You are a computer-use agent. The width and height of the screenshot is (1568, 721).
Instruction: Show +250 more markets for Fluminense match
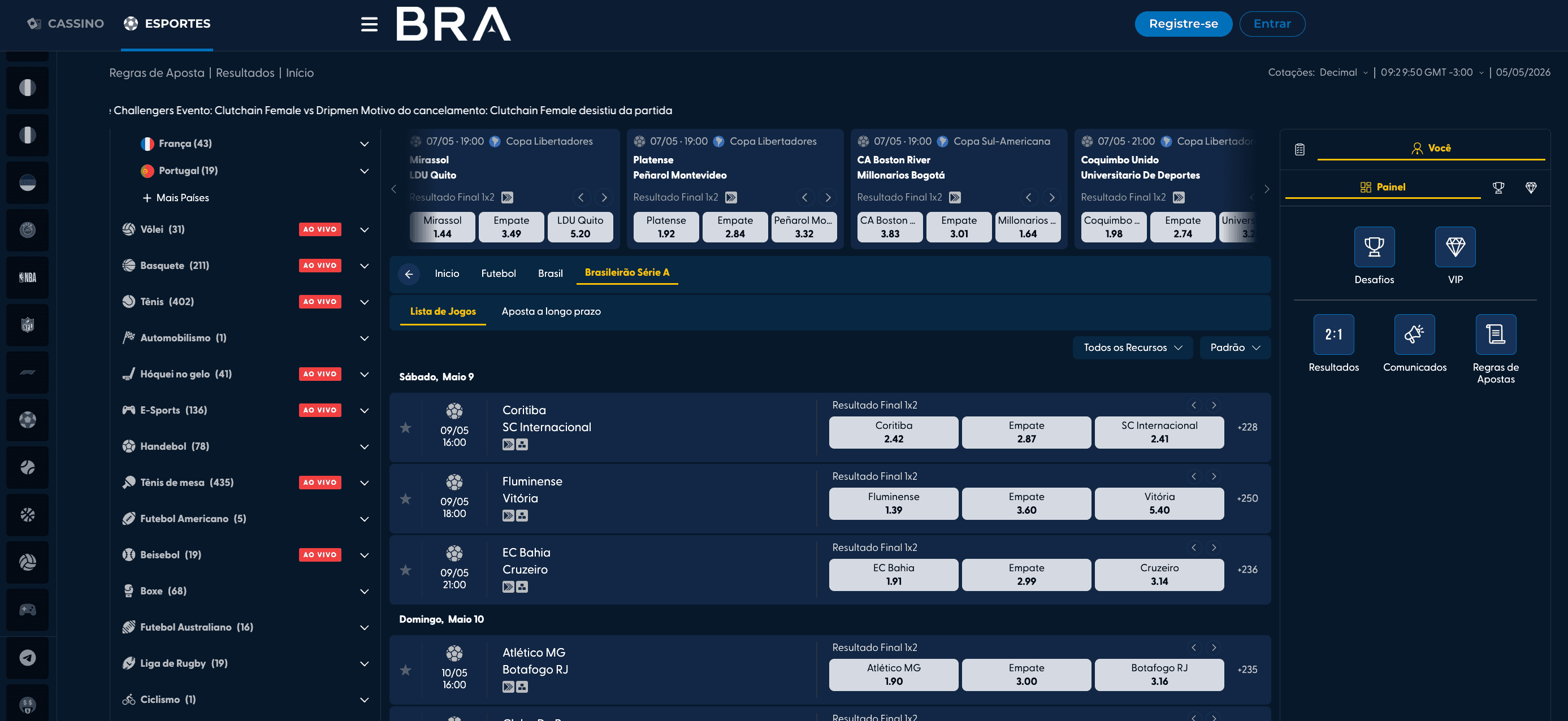click(x=1247, y=498)
